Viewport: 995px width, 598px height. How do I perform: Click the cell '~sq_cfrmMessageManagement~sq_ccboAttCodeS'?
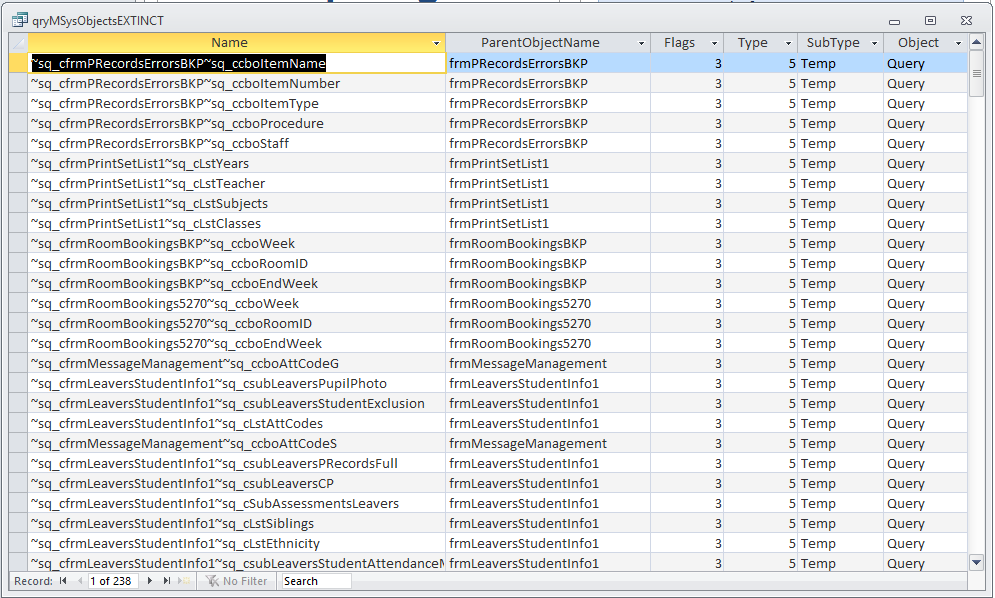pos(237,444)
